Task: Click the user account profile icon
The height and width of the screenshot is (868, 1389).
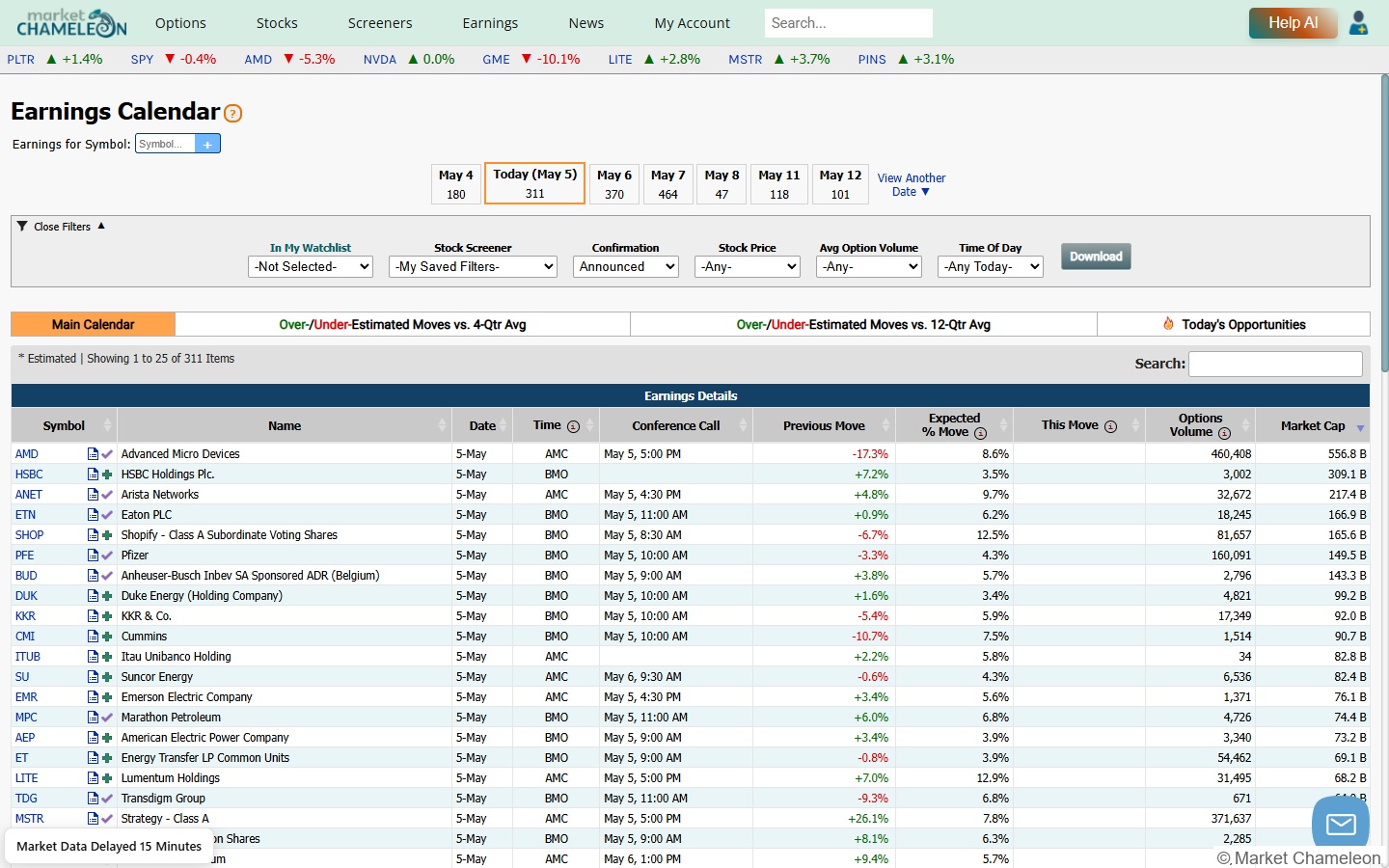Action: pos(1358,23)
